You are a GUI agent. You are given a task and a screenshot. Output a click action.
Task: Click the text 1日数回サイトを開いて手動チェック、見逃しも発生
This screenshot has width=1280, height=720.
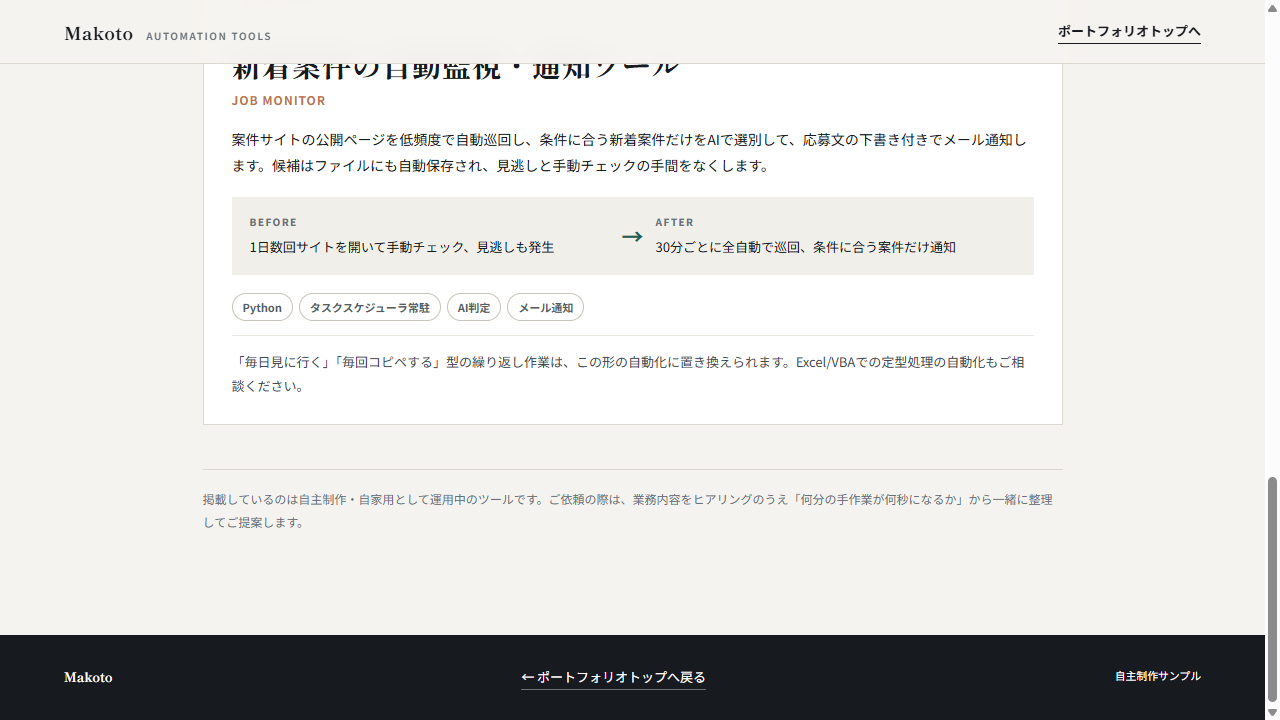(402, 247)
